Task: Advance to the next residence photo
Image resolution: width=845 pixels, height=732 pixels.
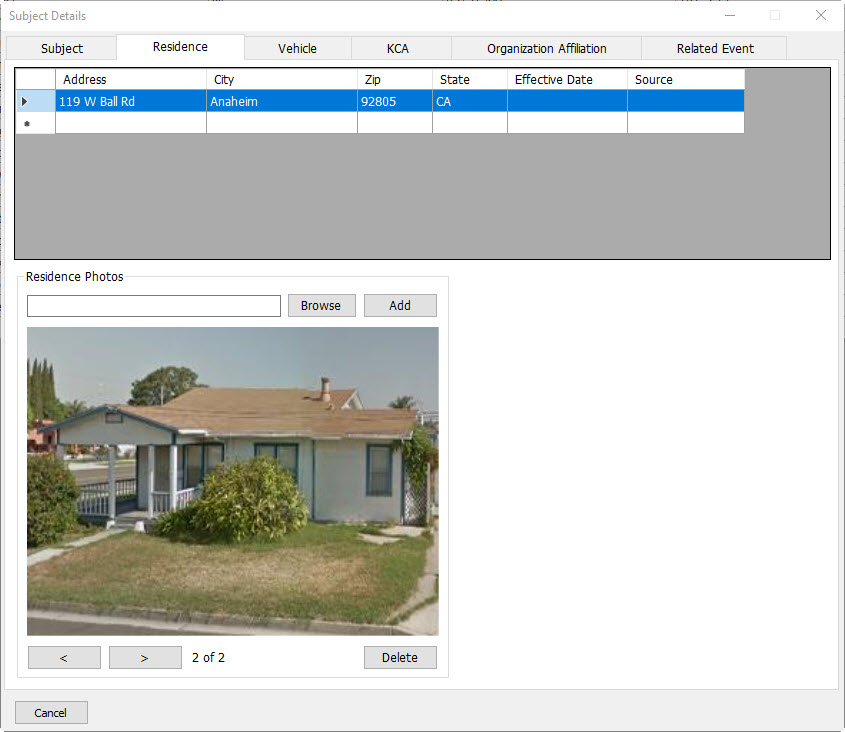Action: (x=145, y=657)
